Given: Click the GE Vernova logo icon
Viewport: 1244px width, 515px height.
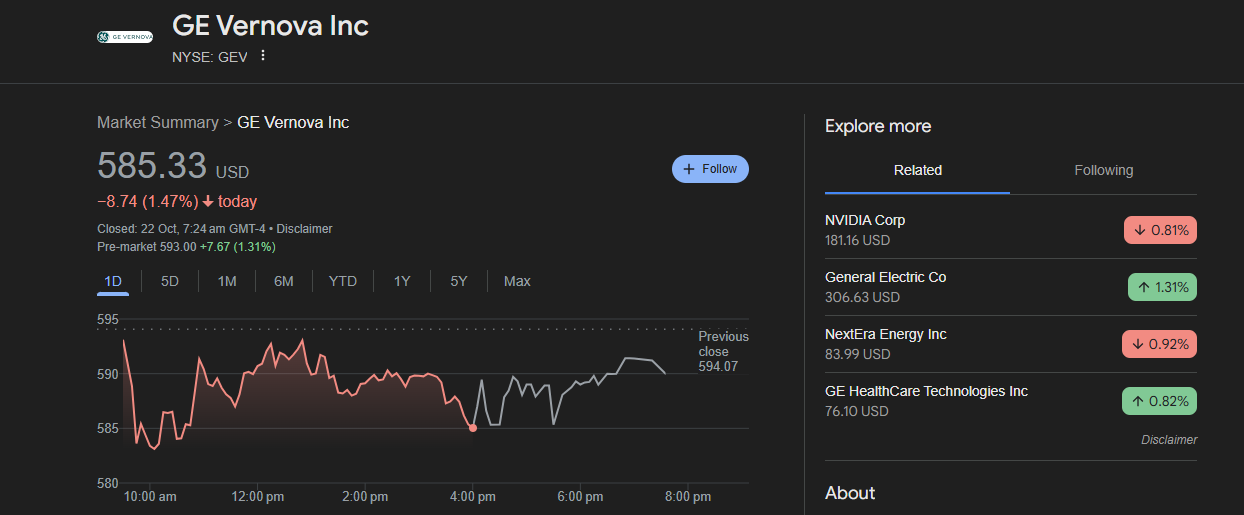Looking at the screenshot, I should [125, 37].
